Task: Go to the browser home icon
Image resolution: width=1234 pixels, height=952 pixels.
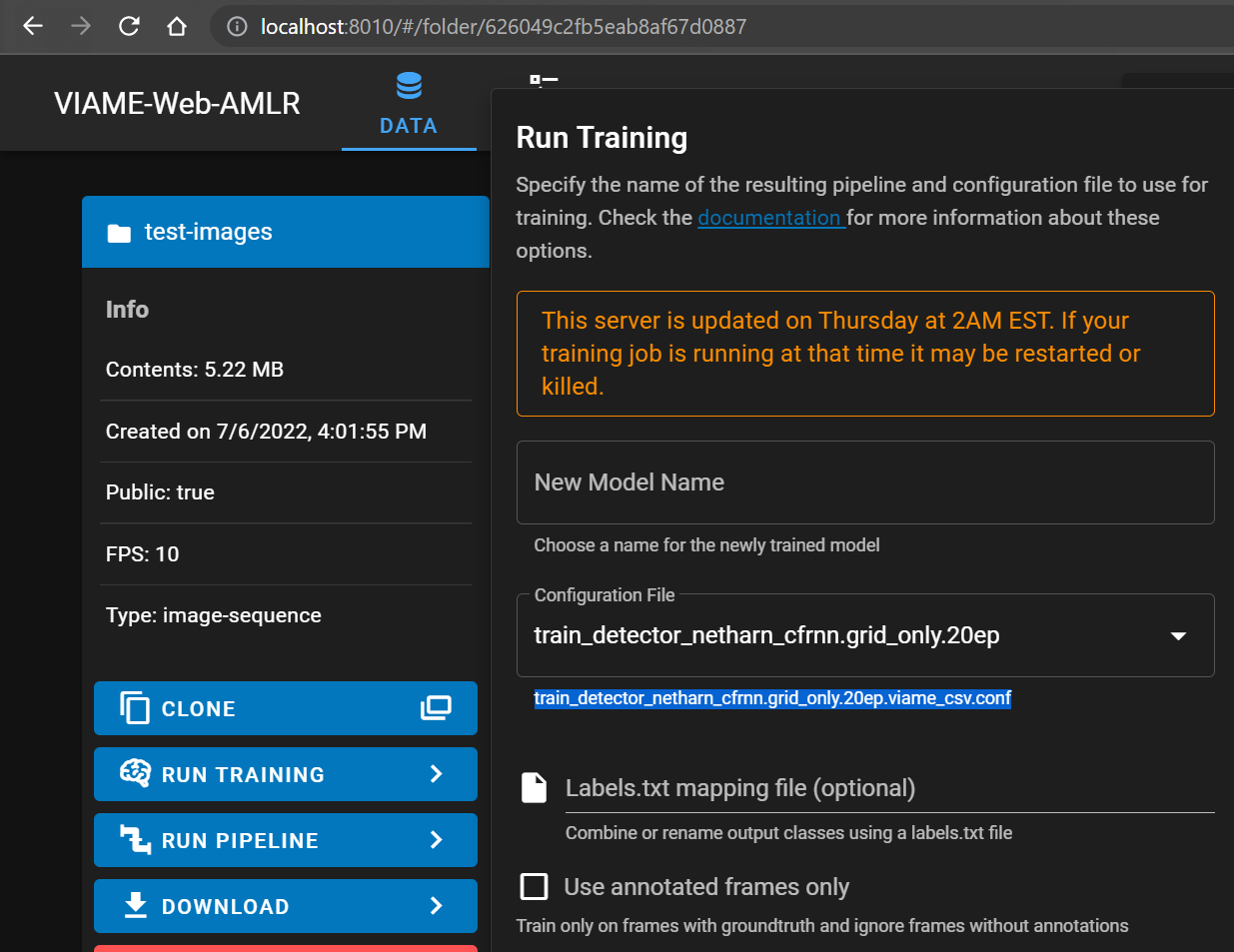Action: pos(177,26)
